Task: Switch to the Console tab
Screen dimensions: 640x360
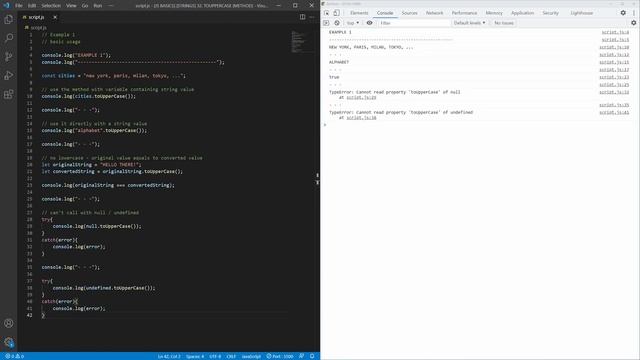Action: tap(385, 13)
